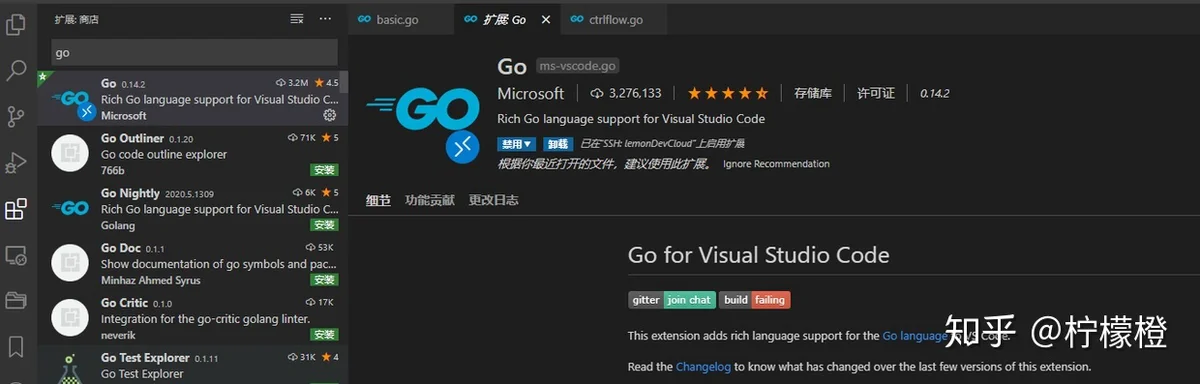Open the Search magnifier in activity bar

(x=16, y=70)
